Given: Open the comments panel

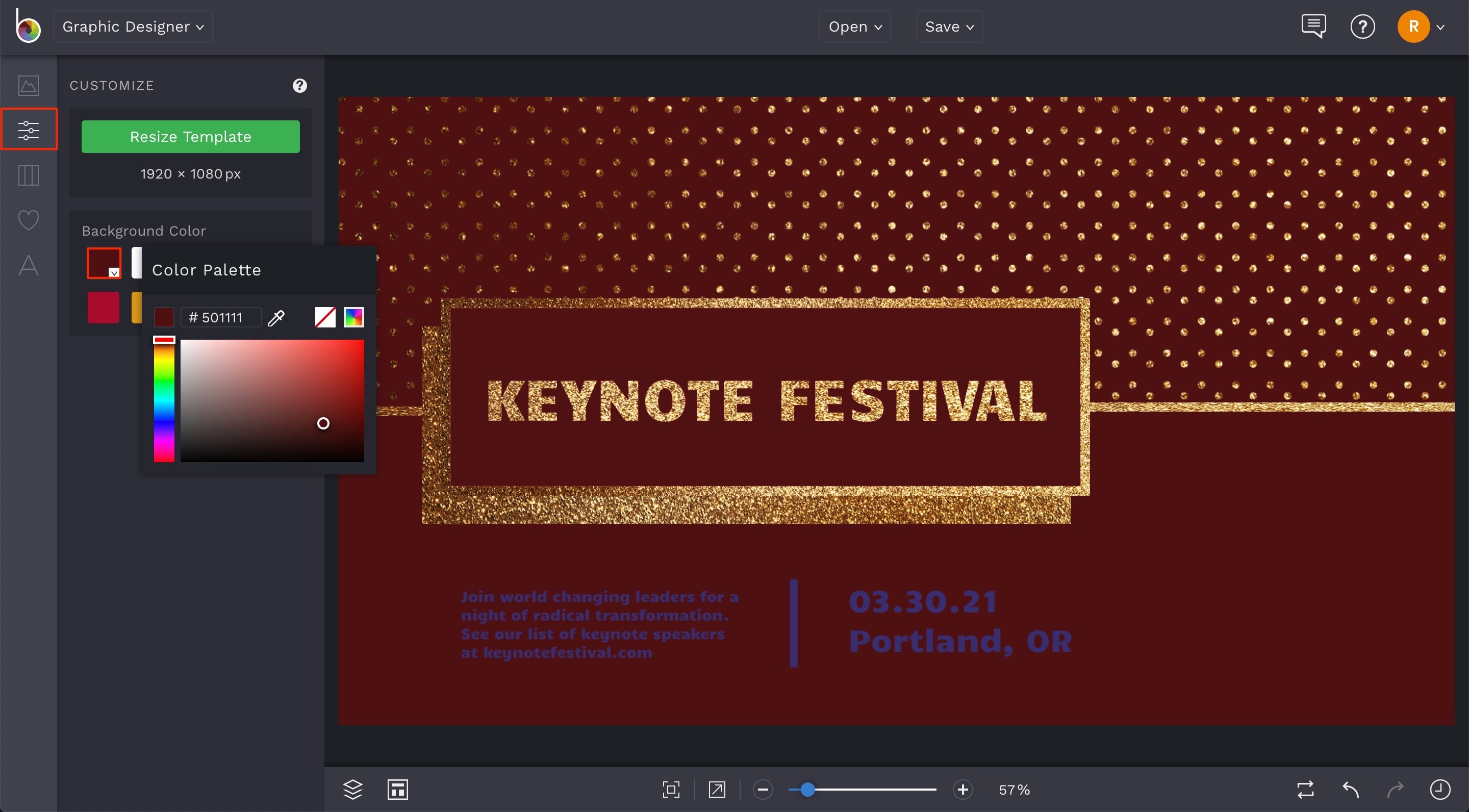Looking at the screenshot, I should (x=1313, y=26).
